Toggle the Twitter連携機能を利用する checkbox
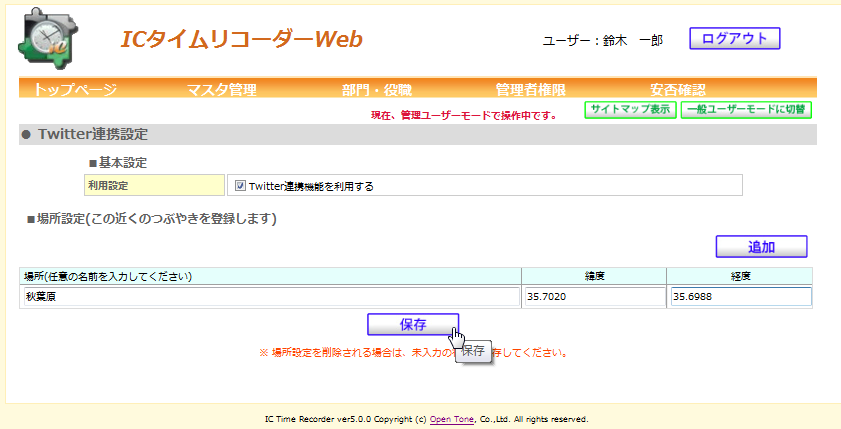841x429 pixels. [x=240, y=186]
